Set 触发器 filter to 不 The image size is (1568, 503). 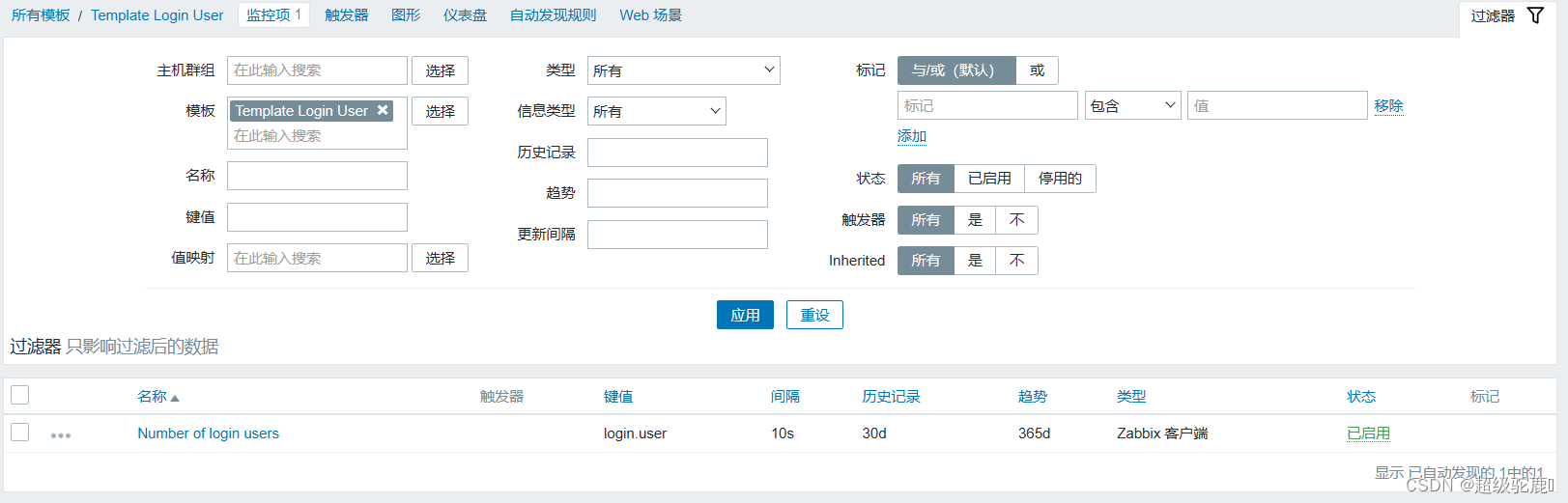[1017, 220]
